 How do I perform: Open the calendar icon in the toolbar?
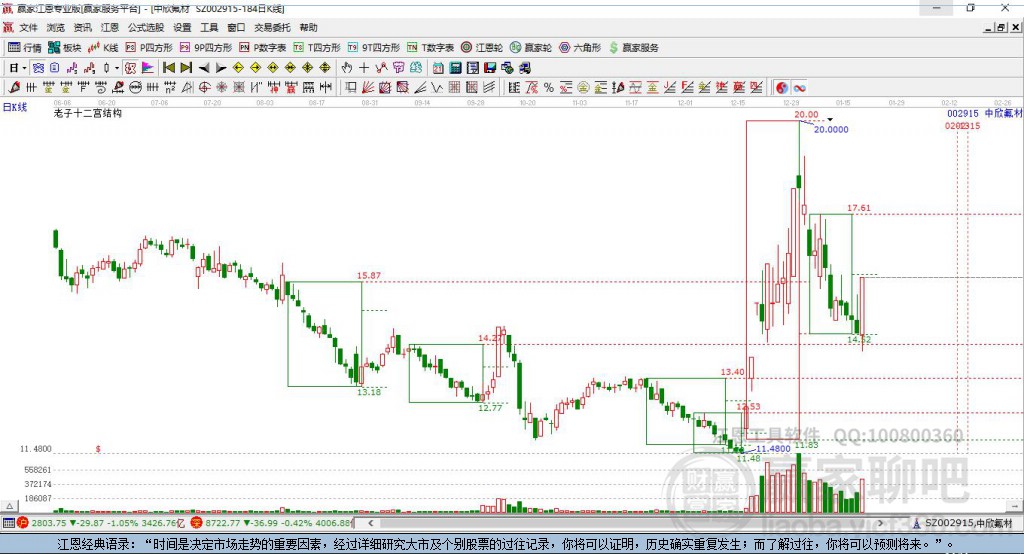pos(438,68)
